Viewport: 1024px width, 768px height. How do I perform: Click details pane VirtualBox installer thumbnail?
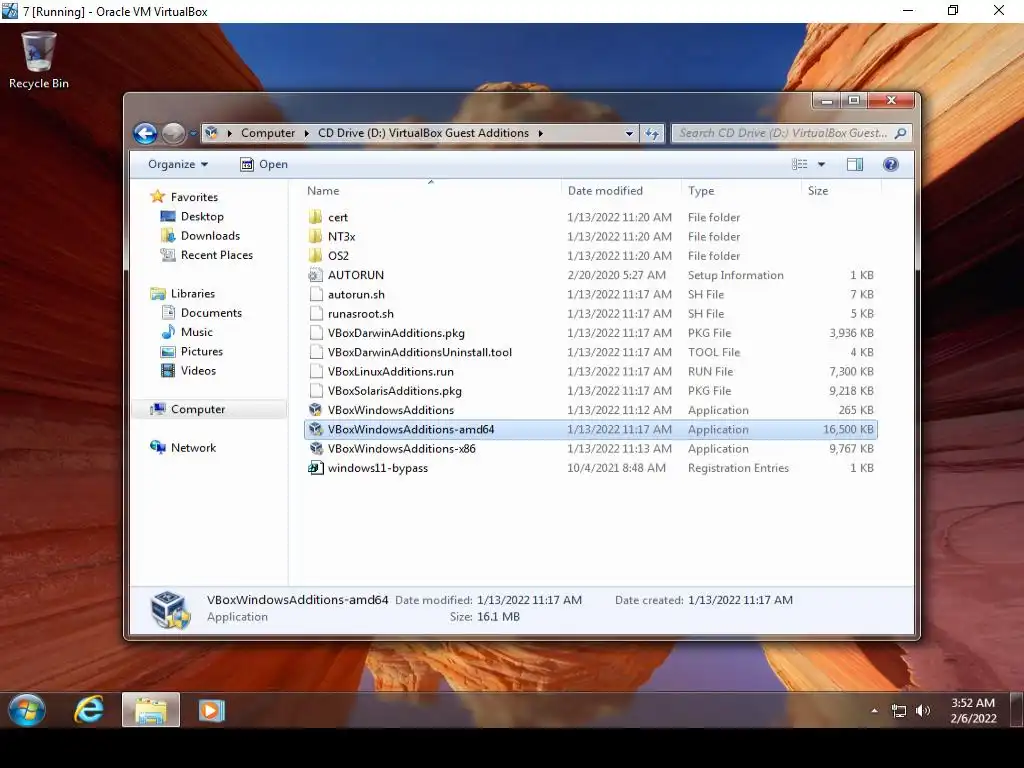(170, 609)
